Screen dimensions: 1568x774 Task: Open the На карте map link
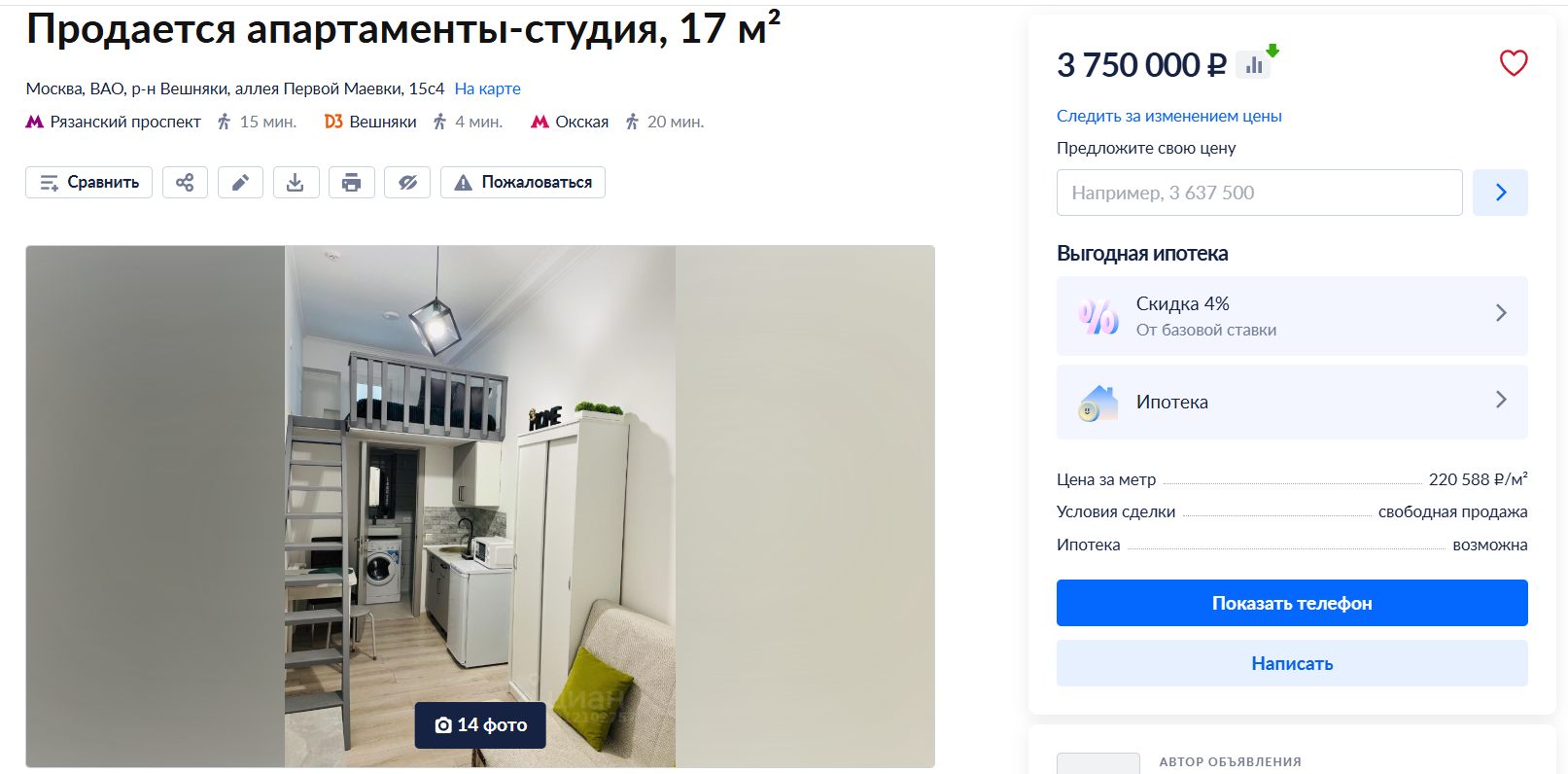coord(487,88)
